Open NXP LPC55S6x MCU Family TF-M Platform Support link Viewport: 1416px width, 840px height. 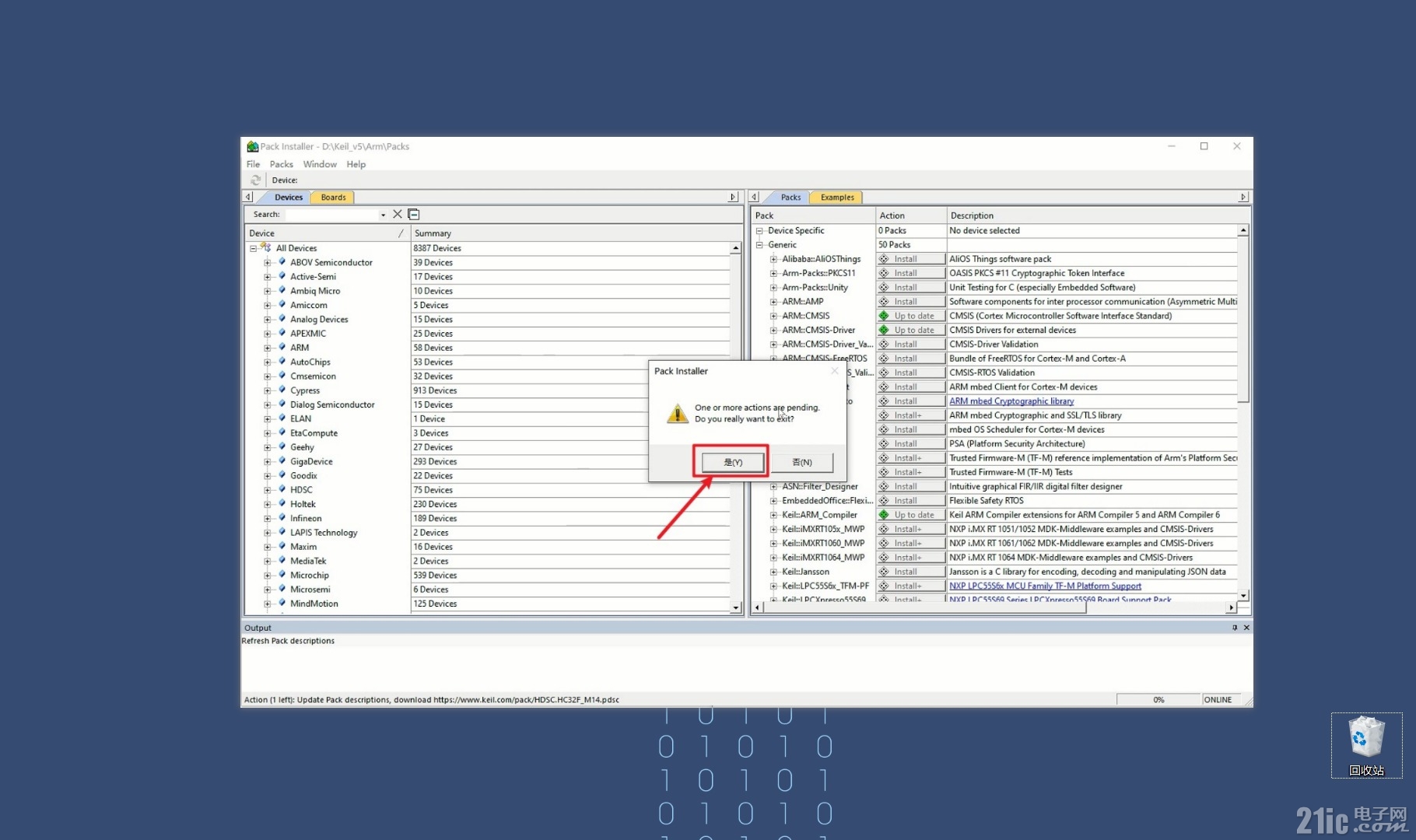(1045, 586)
